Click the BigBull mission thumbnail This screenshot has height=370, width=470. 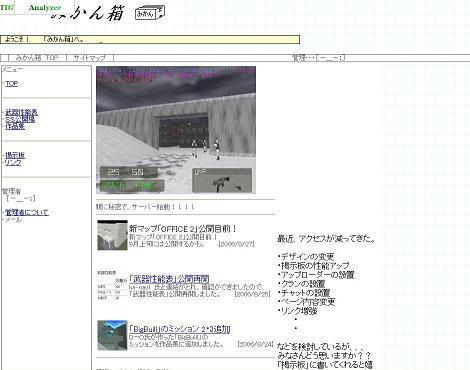112,335
